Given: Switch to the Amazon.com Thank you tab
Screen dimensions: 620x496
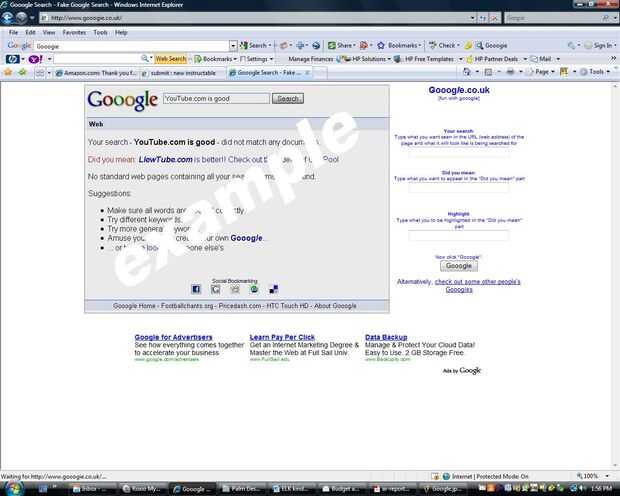Looking at the screenshot, I should point(96,73).
